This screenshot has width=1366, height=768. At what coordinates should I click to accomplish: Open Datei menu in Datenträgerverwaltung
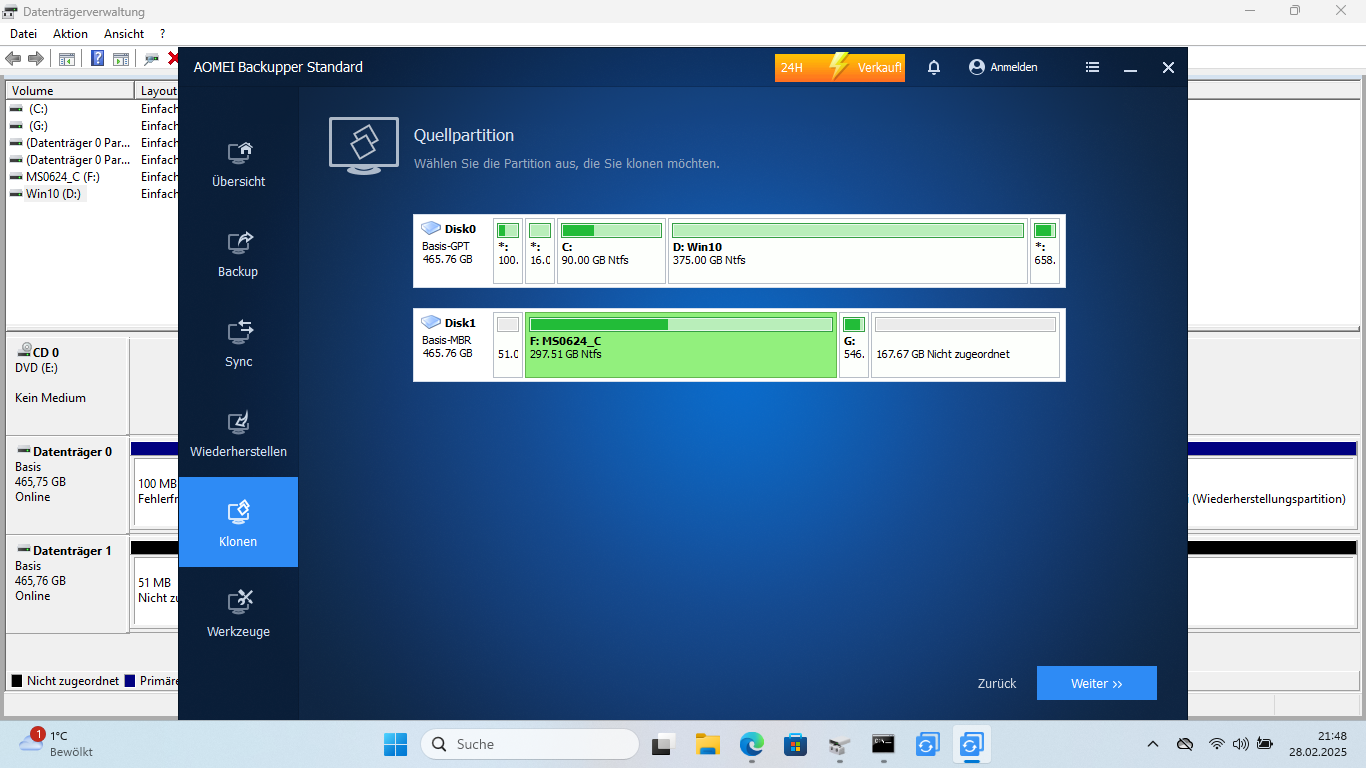[x=23, y=34]
